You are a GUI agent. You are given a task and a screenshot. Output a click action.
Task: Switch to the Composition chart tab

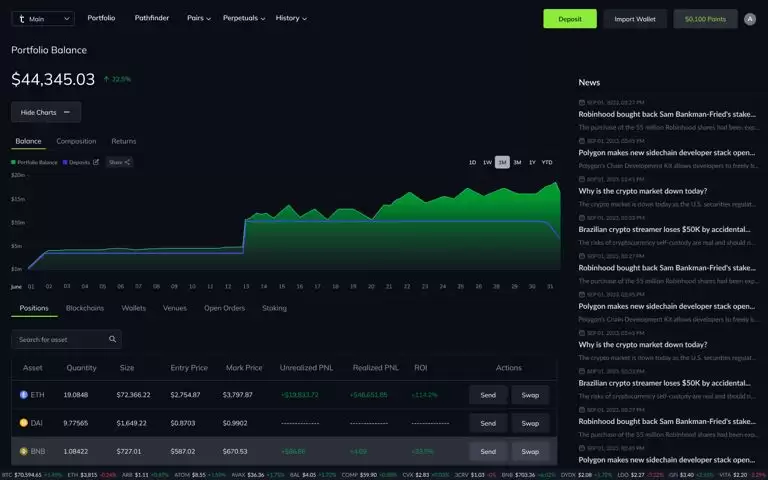pyautogui.click(x=76, y=141)
